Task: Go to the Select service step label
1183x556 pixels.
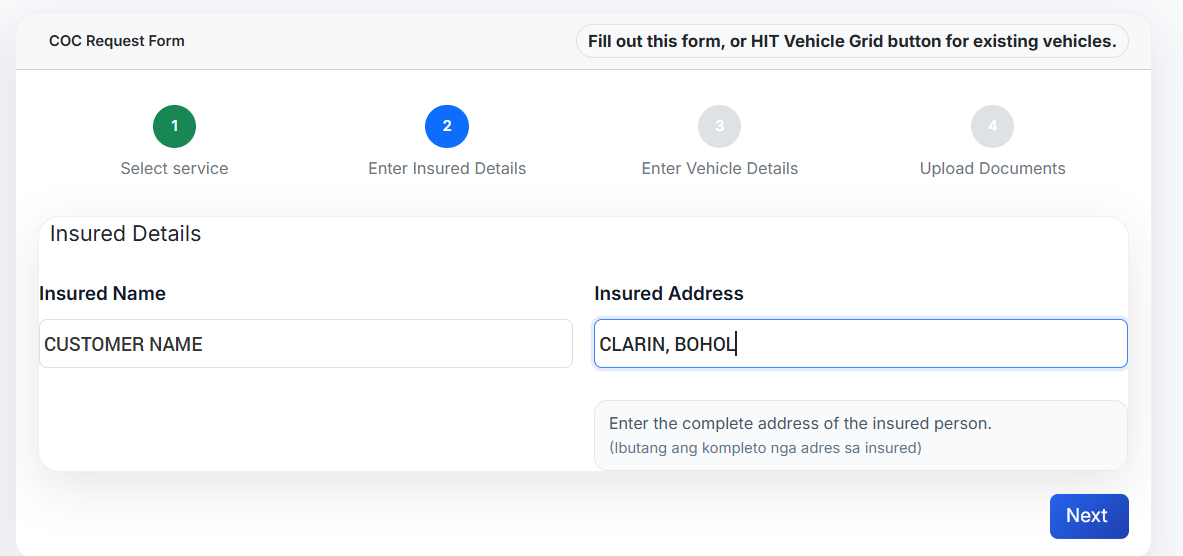Action: (x=174, y=168)
